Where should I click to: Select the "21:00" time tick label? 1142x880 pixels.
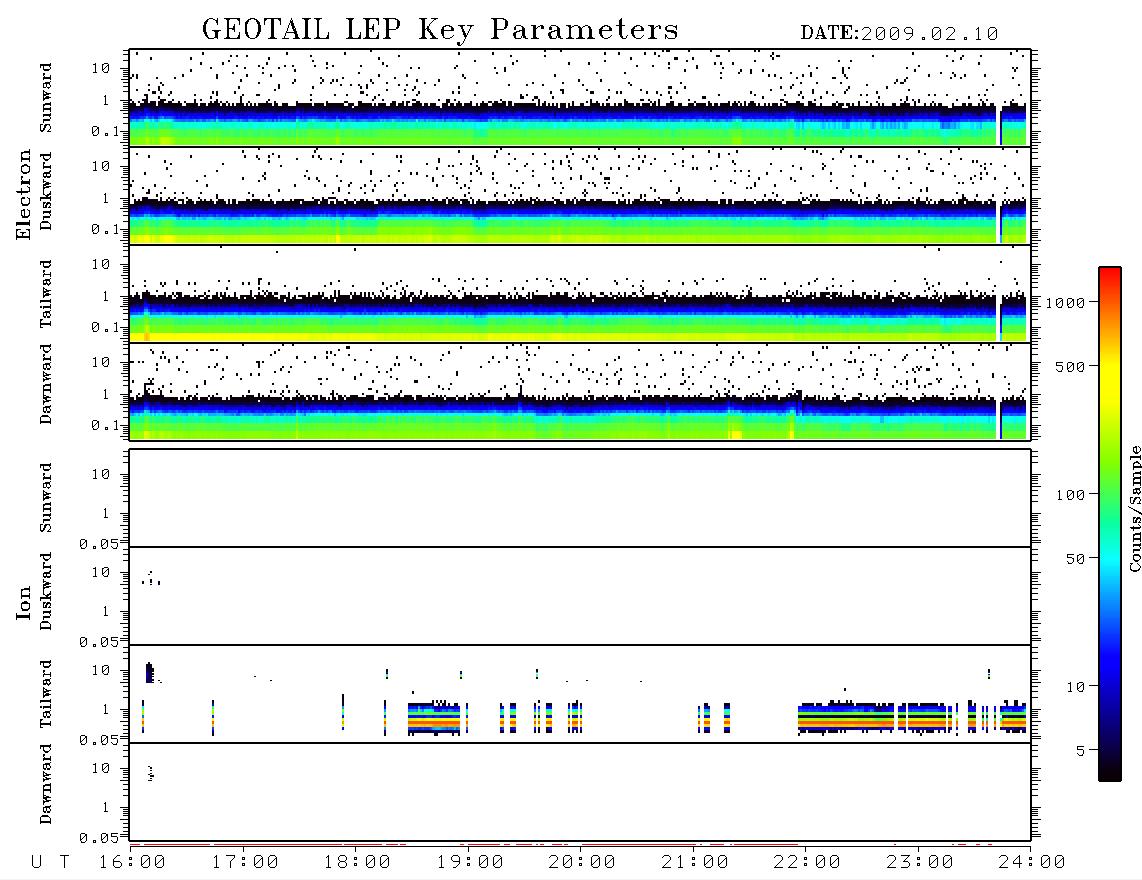[695, 863]
